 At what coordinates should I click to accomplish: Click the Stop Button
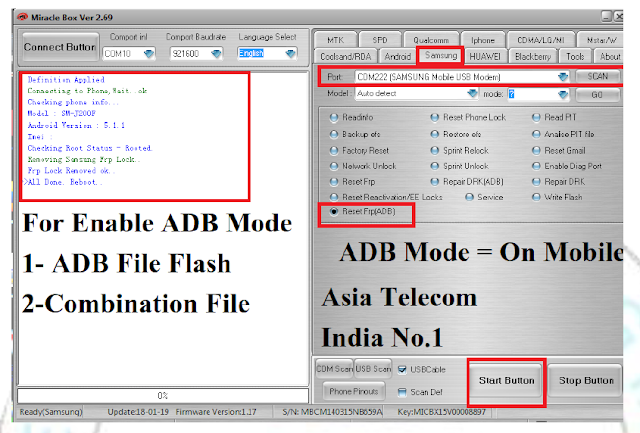(586, 380)
